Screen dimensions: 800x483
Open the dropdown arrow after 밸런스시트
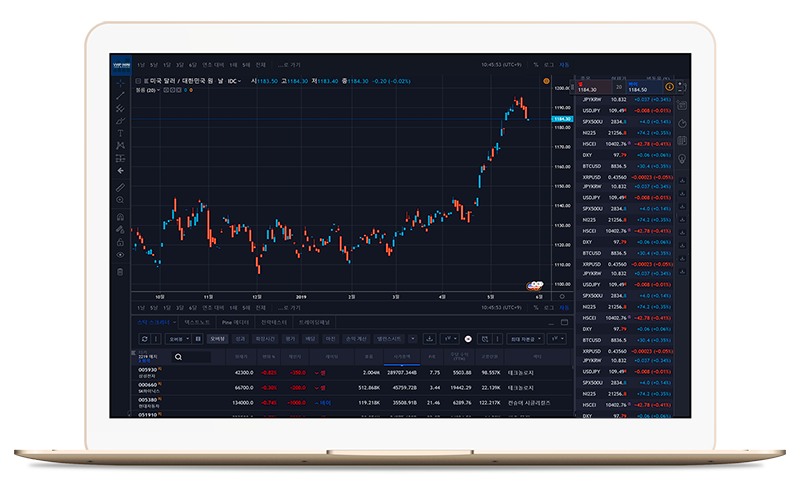(413, 339)
